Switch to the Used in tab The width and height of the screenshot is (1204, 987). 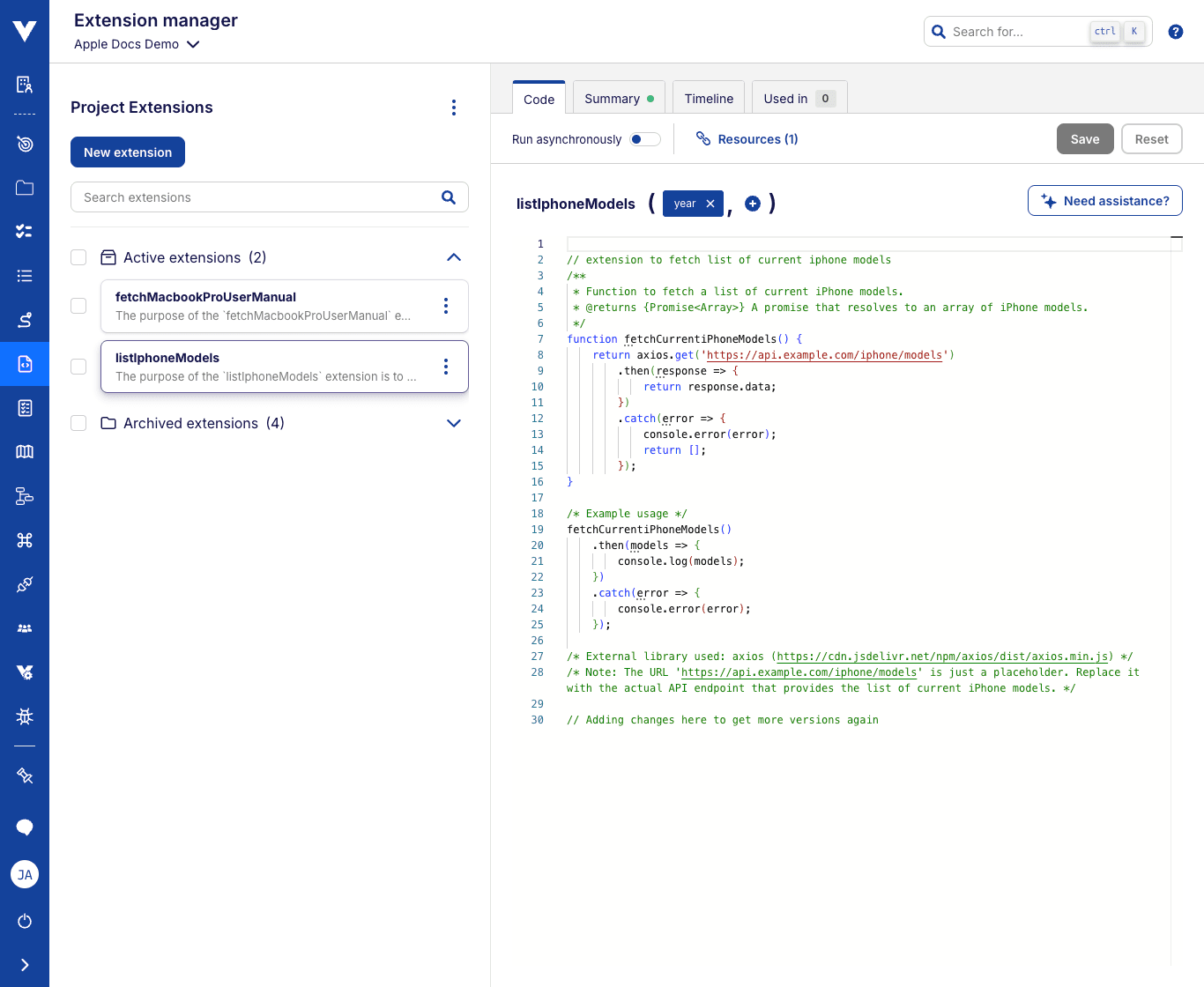[799, 98]
